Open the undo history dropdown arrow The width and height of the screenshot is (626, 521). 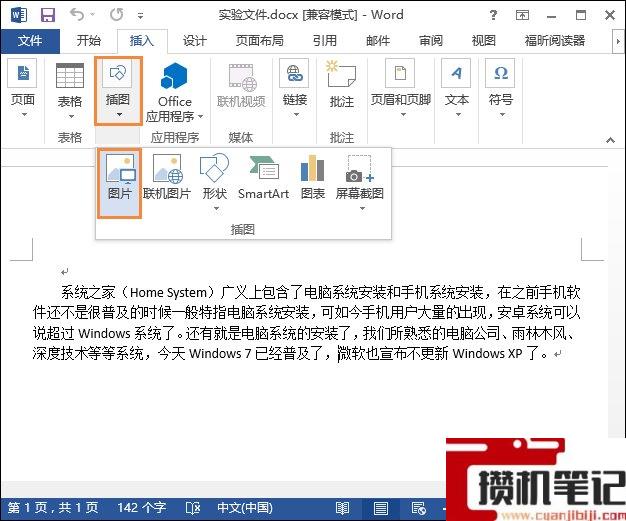point(93,15)
